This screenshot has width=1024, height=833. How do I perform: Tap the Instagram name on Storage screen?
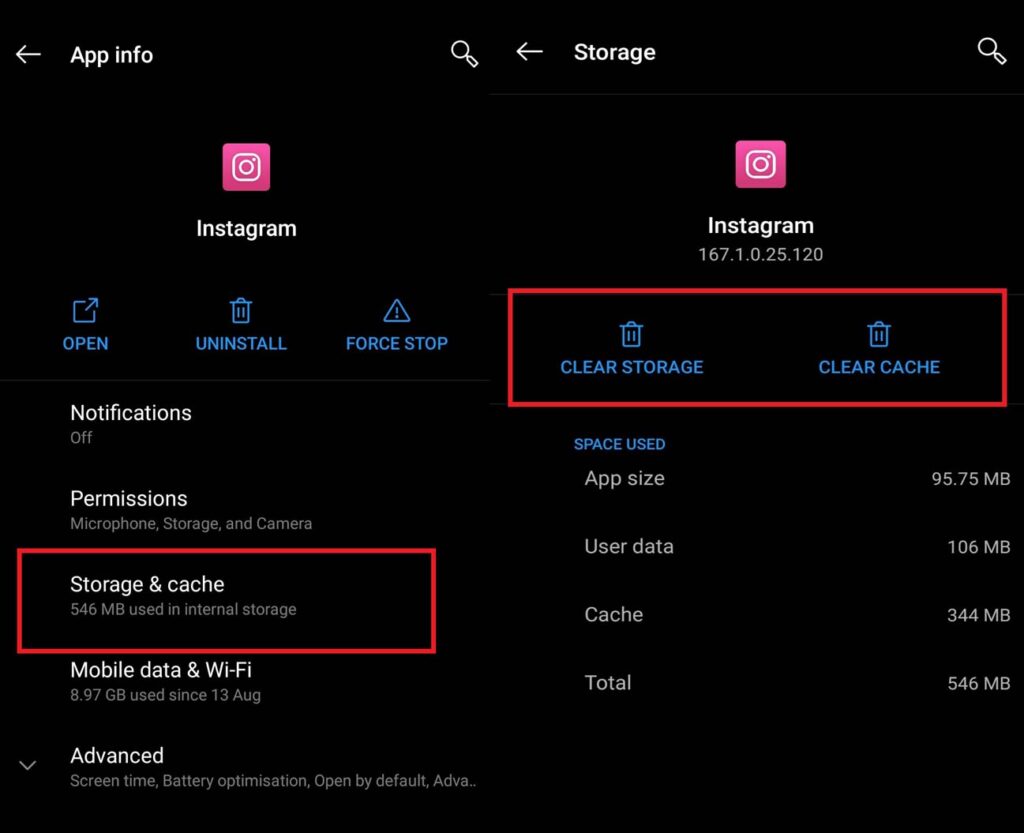761,225
